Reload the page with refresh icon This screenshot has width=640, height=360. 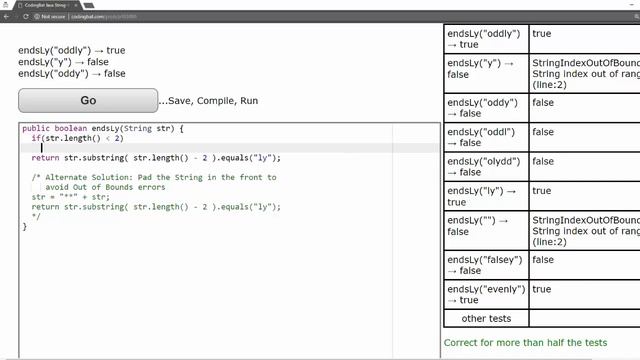(x=26, y=17)
